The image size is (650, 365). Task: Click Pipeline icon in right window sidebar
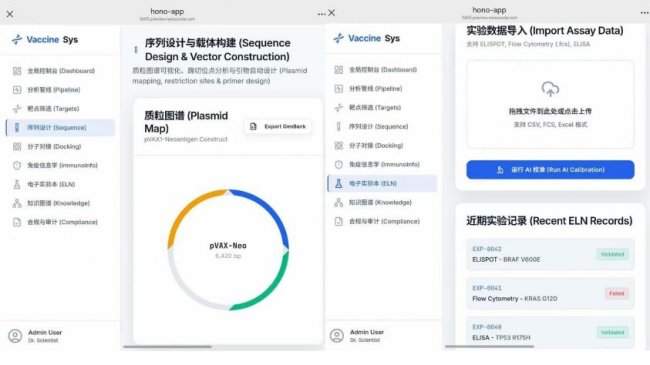click(339, 88)
